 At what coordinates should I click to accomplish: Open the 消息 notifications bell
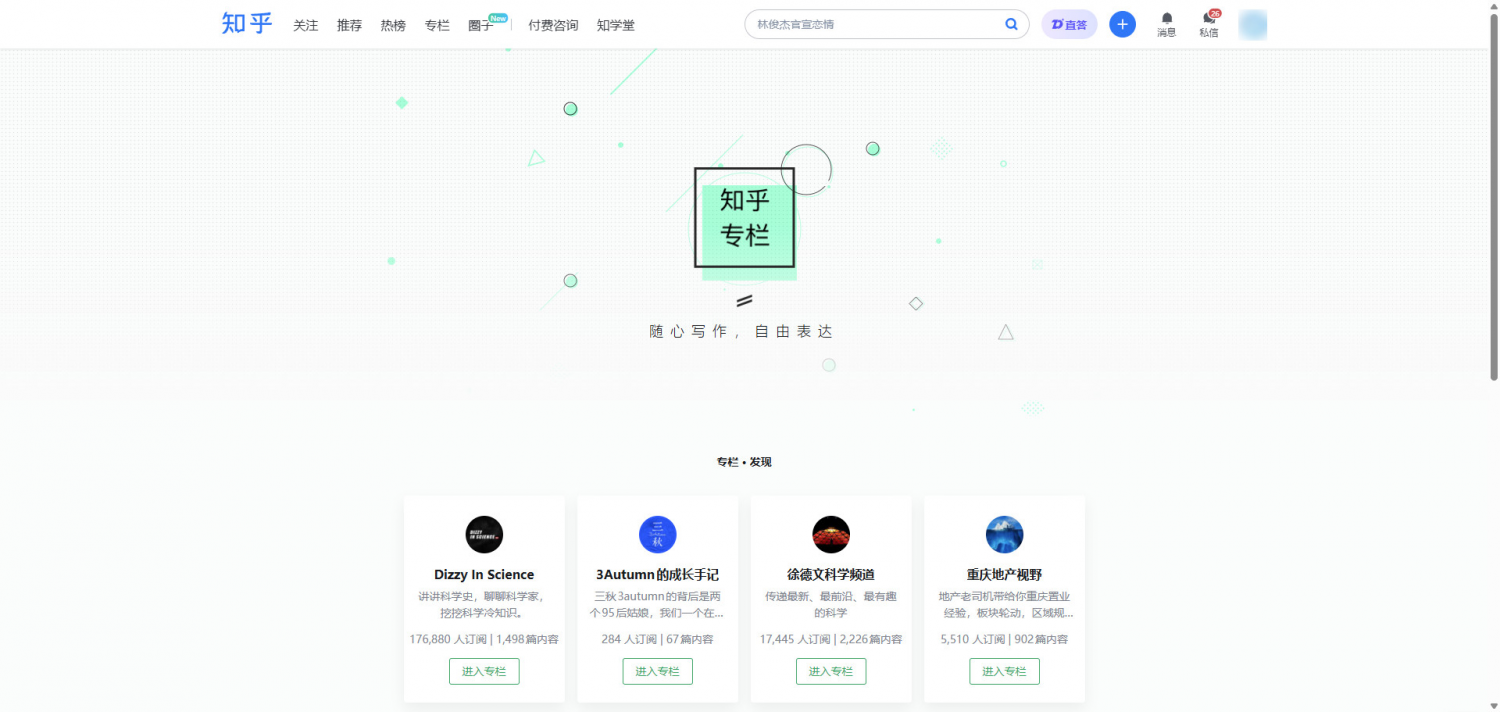(x=1167, y=24)
